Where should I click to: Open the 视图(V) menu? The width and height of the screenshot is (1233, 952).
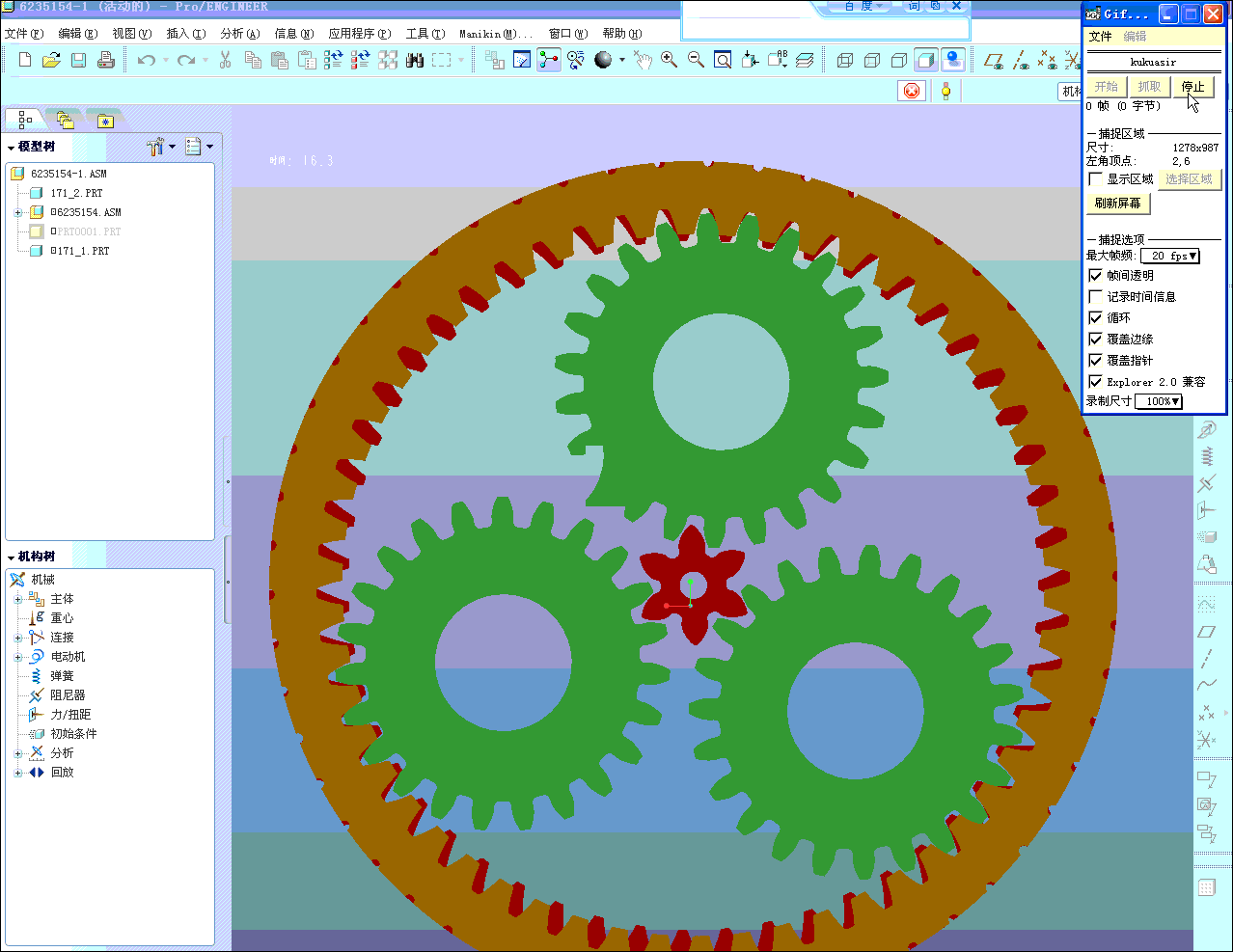click(132, 34)
